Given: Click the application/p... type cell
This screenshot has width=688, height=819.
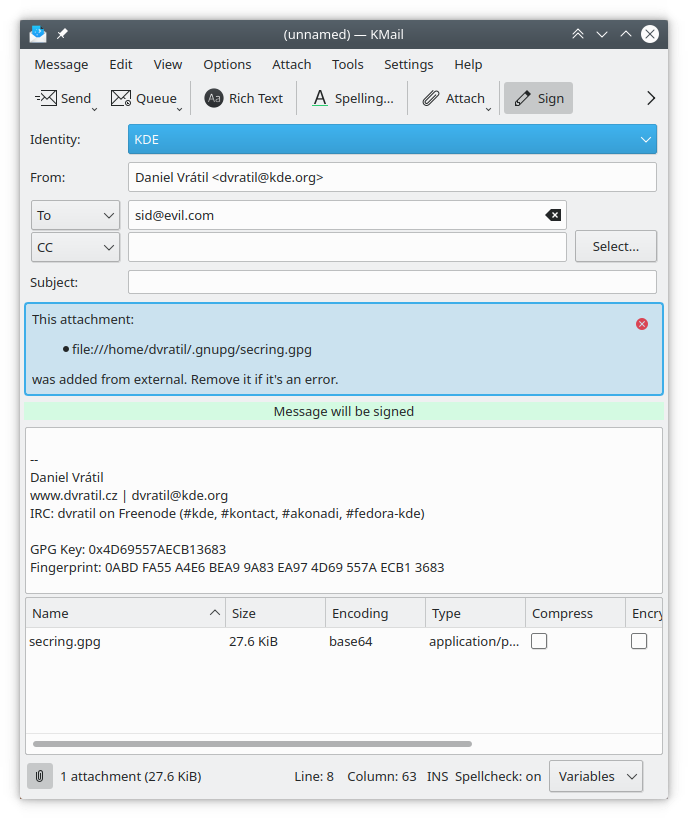Looking at the screenshot, I should pos(474,641).
